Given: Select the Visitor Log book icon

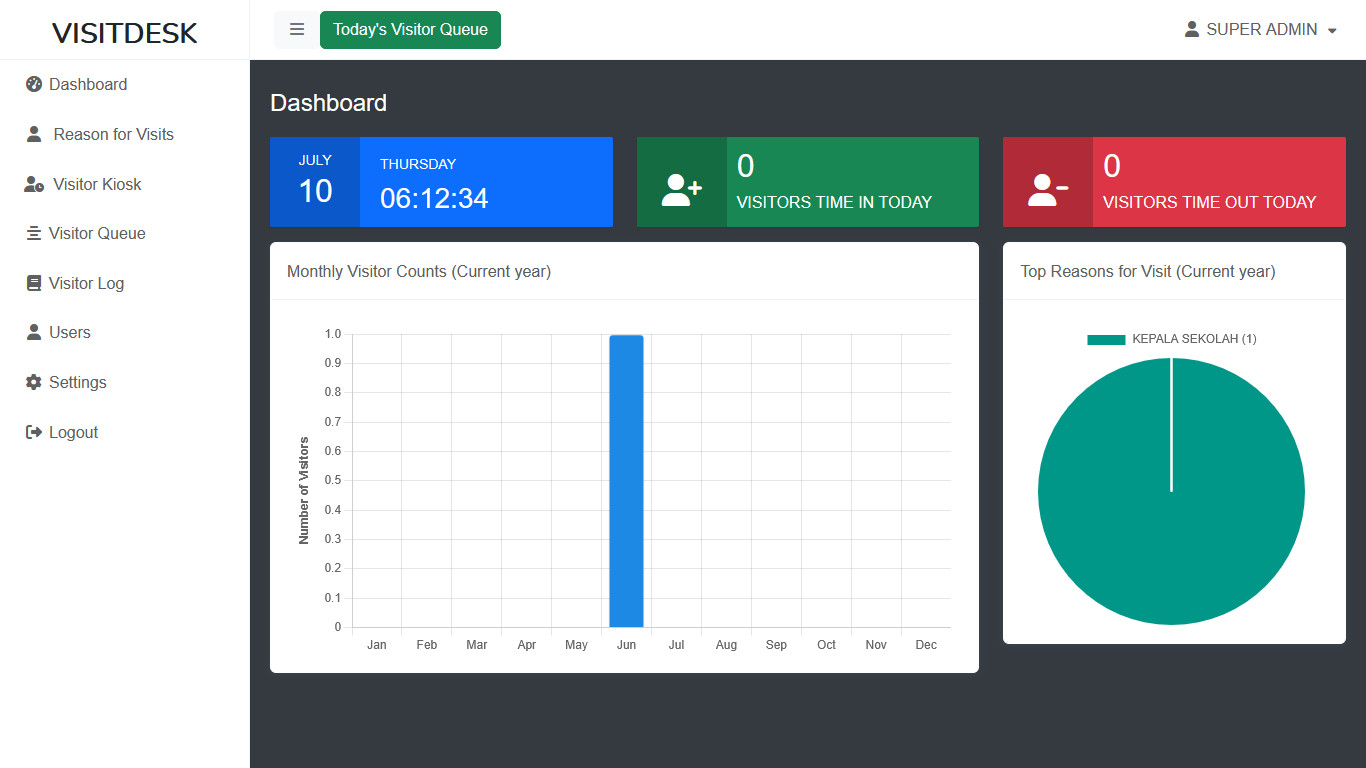Looking at the screenshot, I should [33, 283].
